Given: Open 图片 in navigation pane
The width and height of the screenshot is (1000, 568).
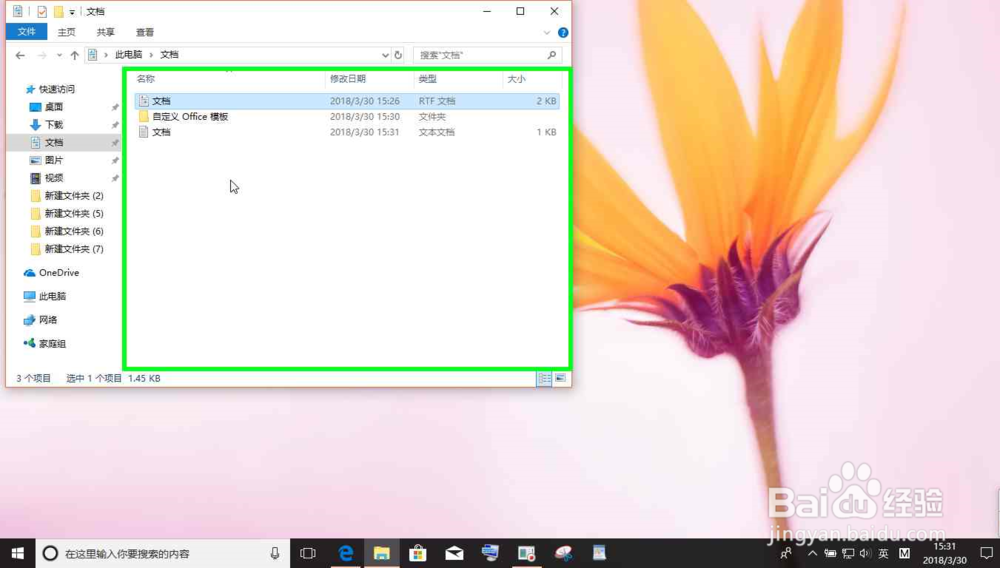Looking at the screenshot, I should pyautogui.click(x=54, y=161).
